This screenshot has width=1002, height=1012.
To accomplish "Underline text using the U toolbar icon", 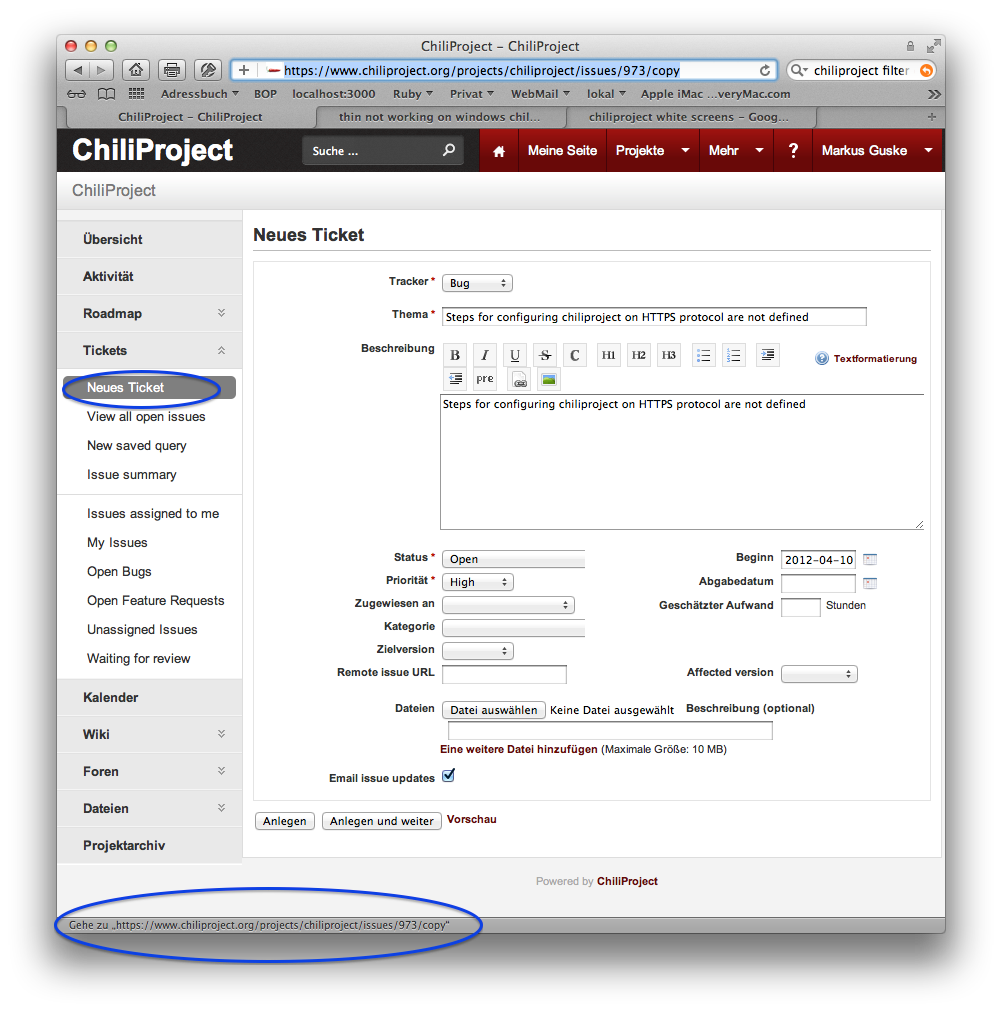I will pos(515,355).
